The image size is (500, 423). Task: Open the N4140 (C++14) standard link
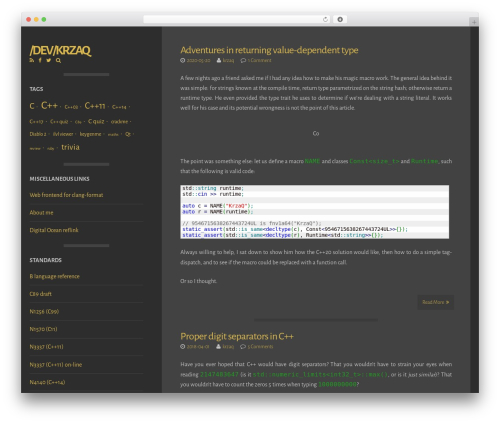click(47, 382)
